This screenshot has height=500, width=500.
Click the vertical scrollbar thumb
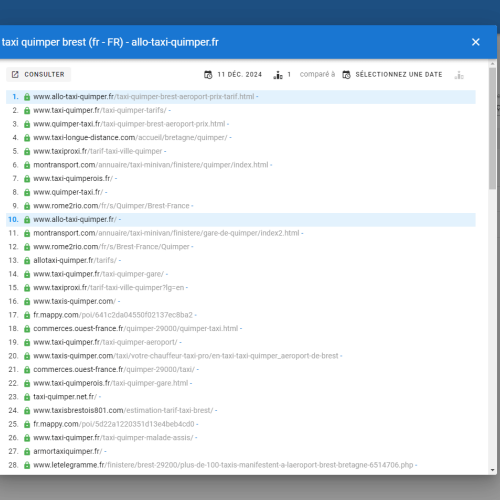[492, 128]
